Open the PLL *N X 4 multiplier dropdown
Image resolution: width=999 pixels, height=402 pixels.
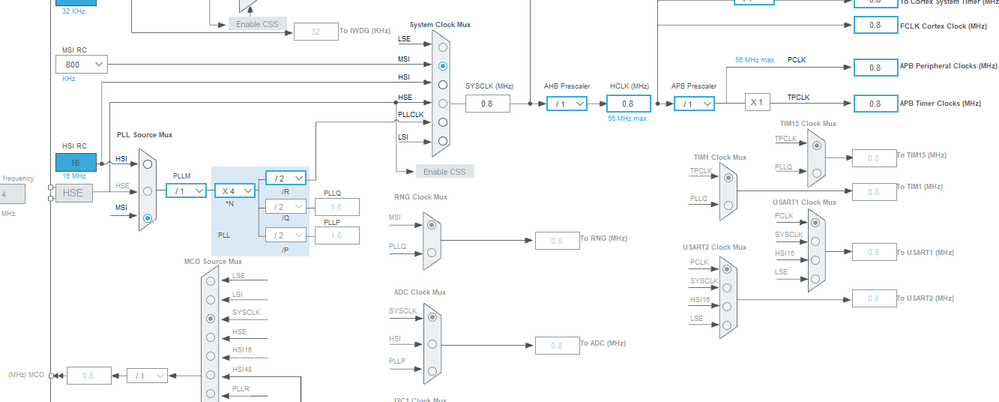tap(235, 190)
